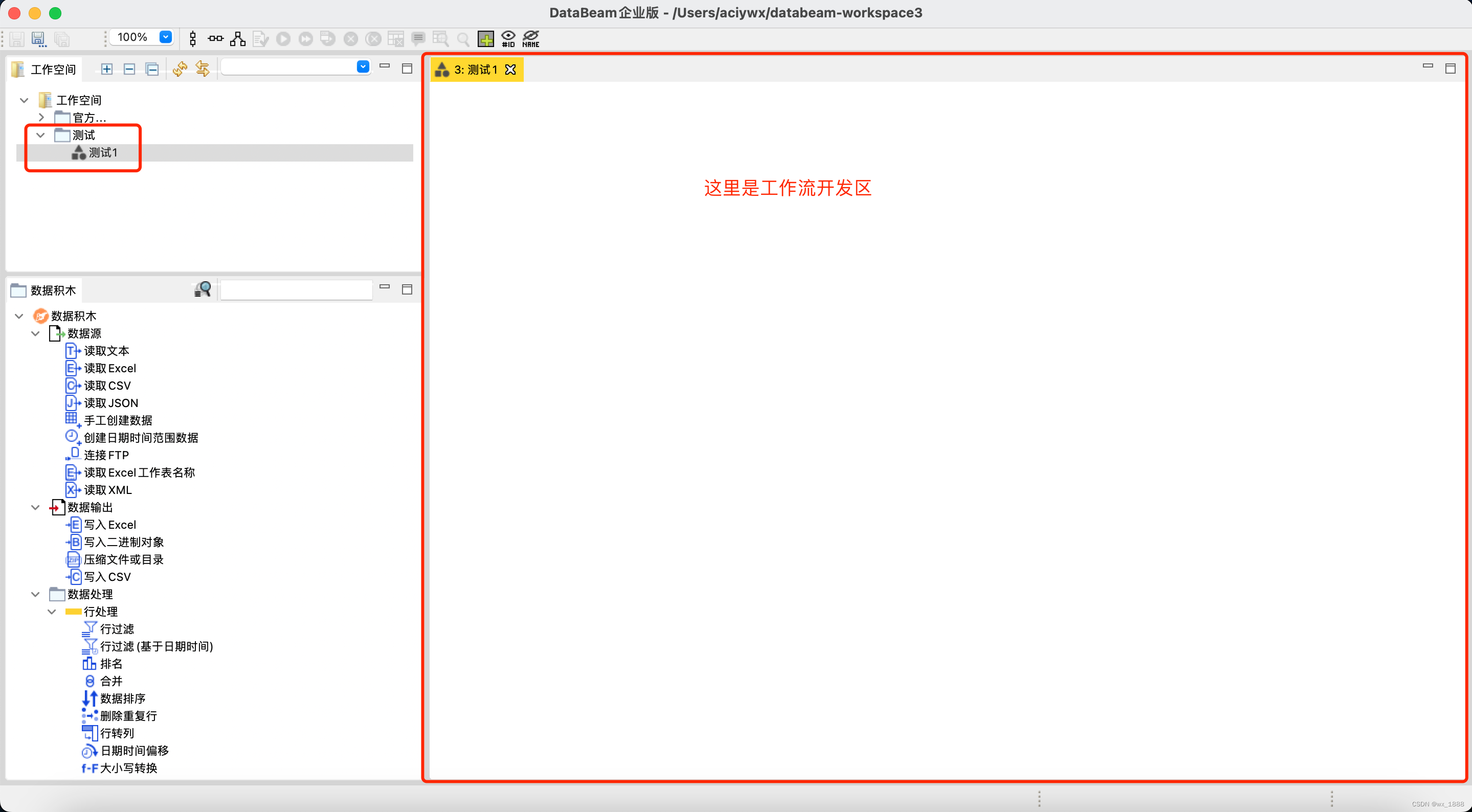Click the Configure node icon
This screenshot has width=1472, height=812.
coord(260,38)
